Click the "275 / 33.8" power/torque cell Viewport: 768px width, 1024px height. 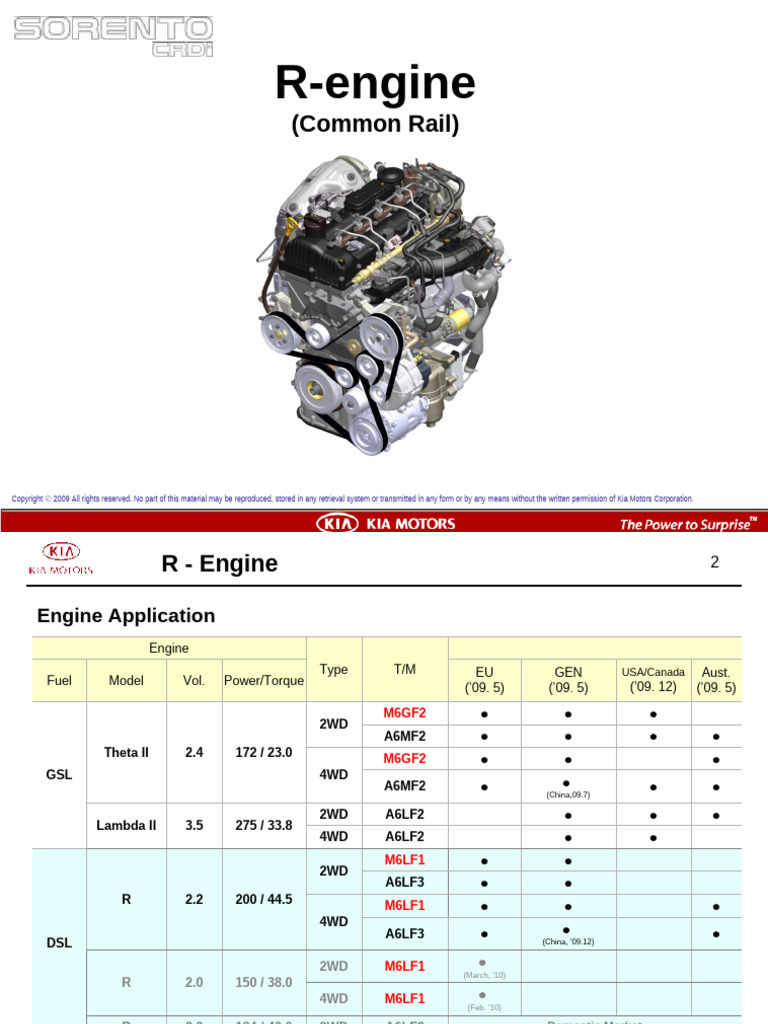pos(264,825)
